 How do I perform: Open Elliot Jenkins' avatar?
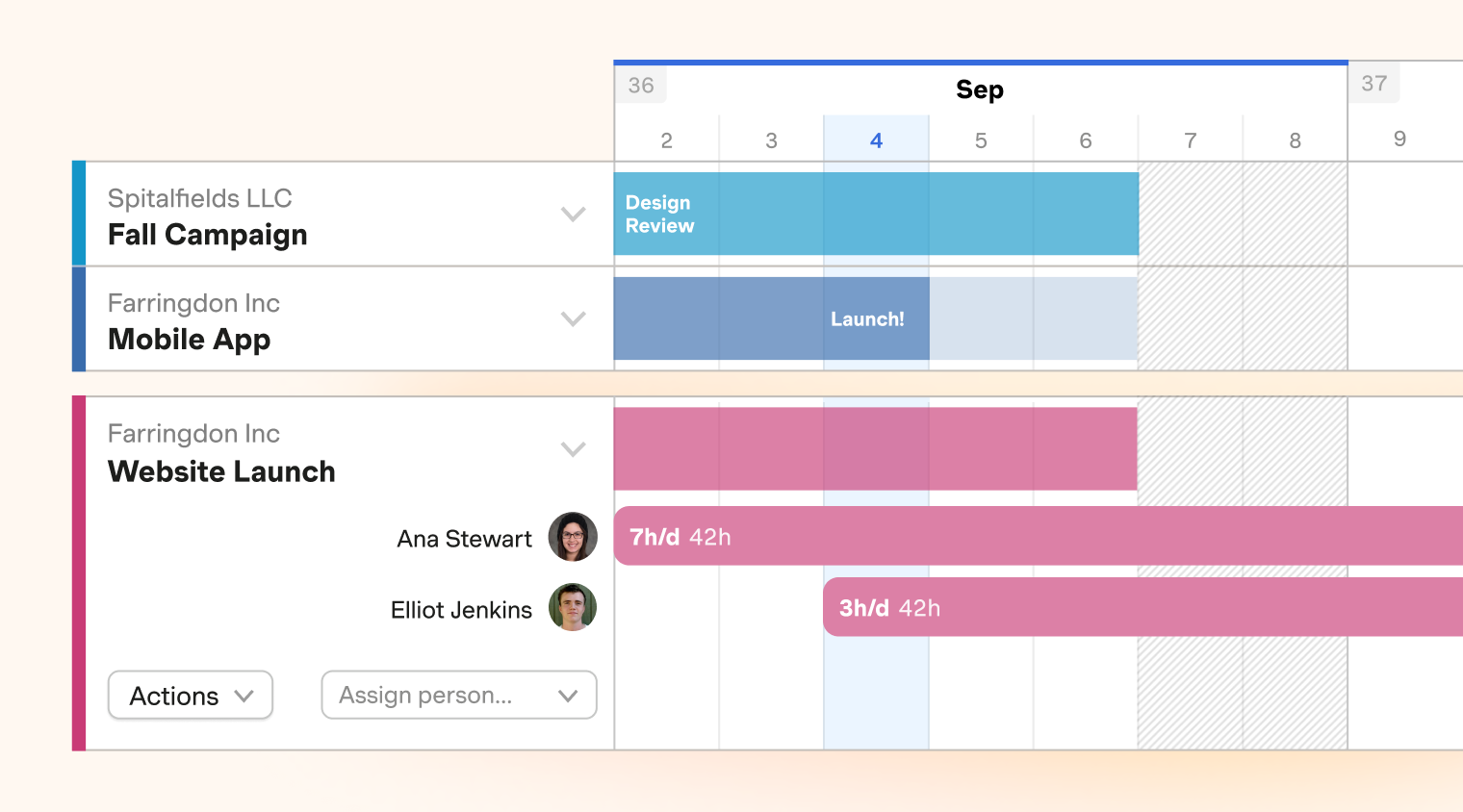[x=572, y=608]
